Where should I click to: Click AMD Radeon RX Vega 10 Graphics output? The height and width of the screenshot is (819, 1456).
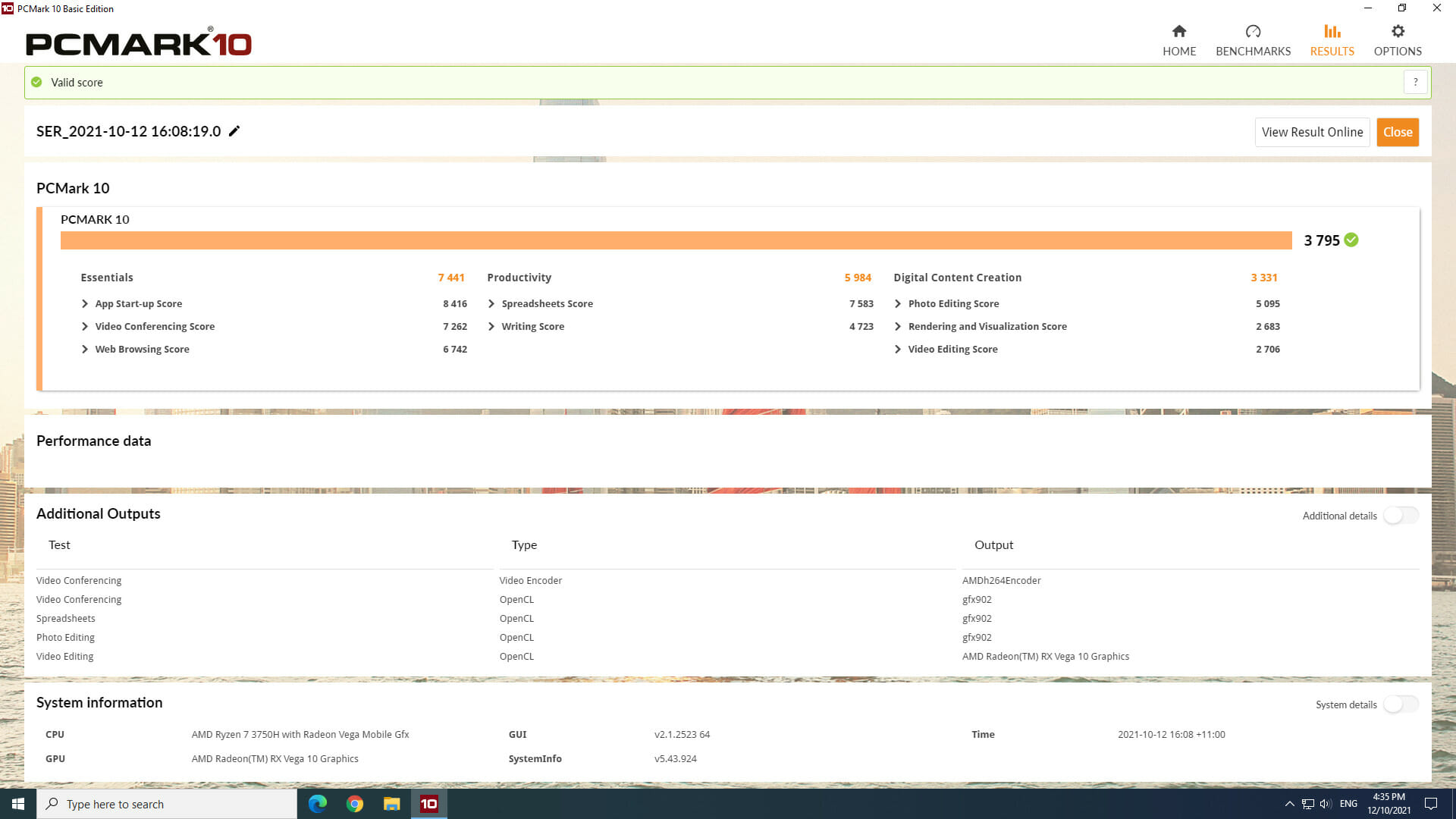point(1046,656)
